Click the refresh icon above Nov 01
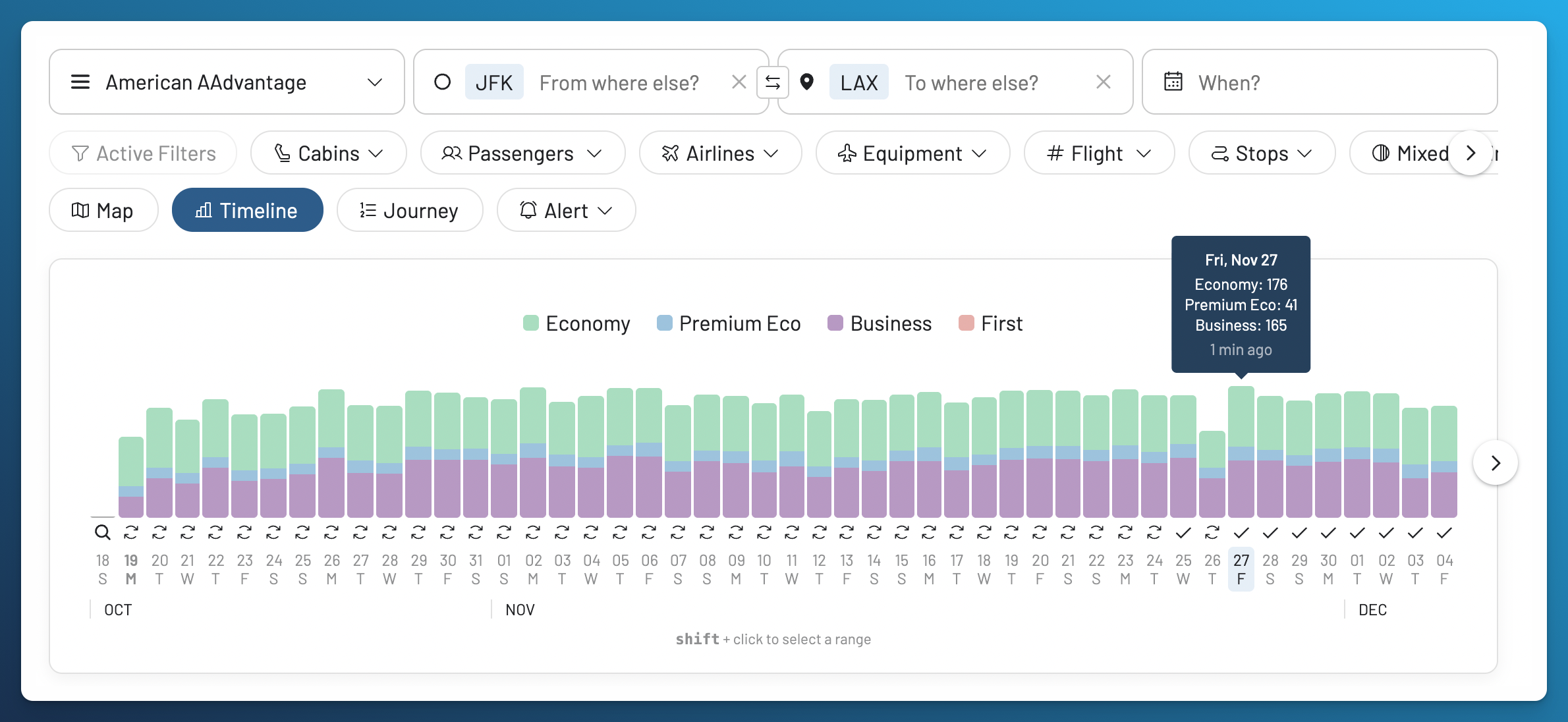Viewport: 1568px width, 722px height. [504, 532]
